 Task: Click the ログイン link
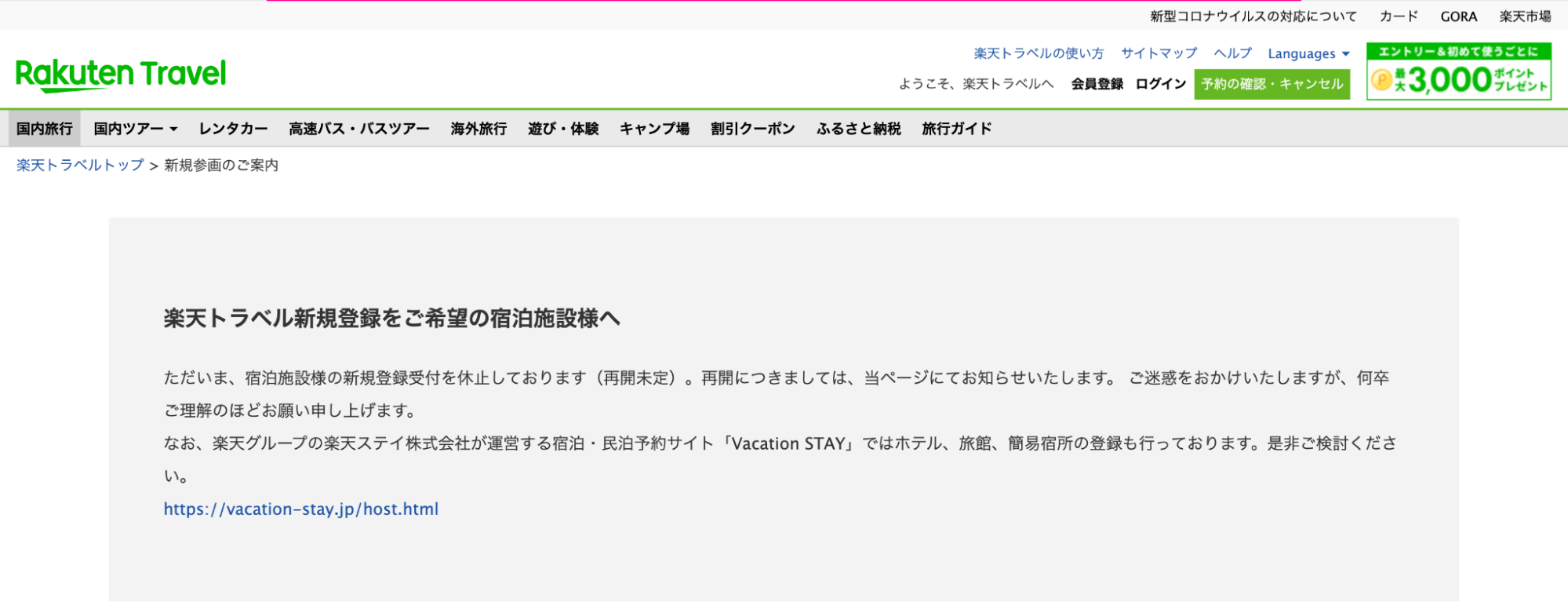pos(1160,84)
